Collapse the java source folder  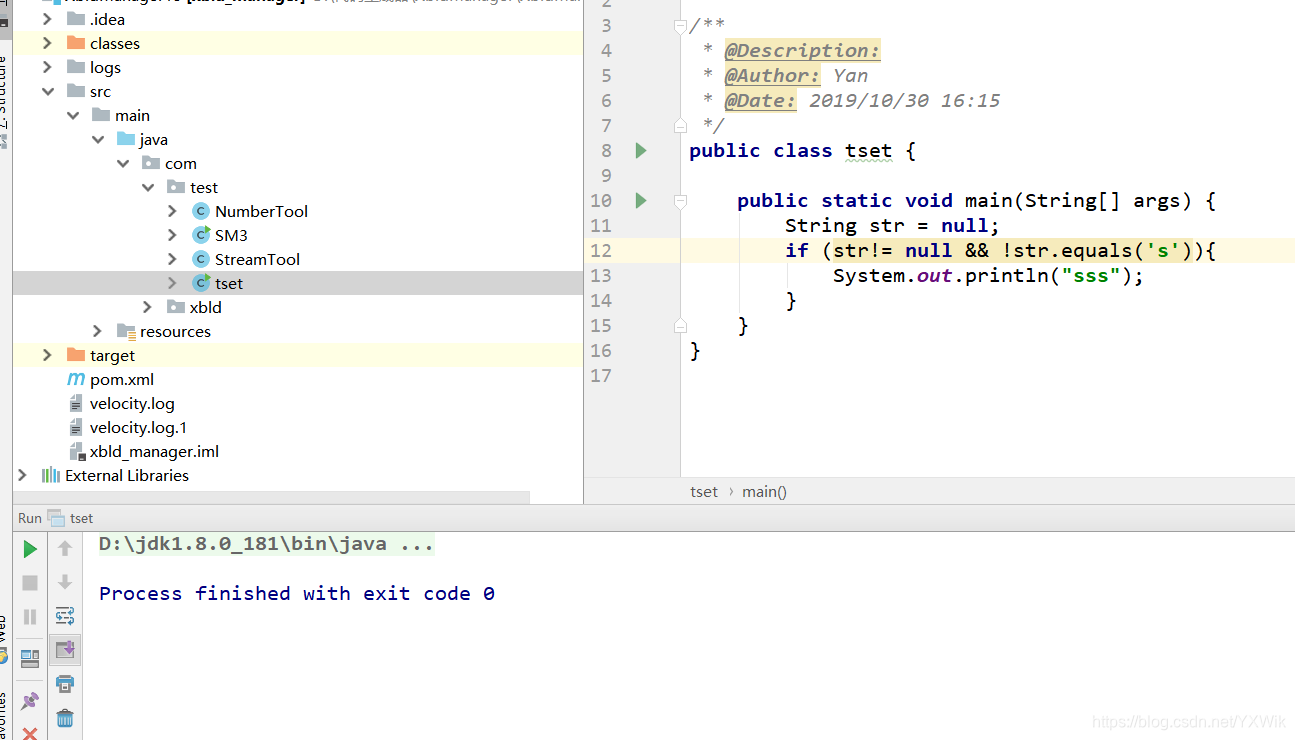(x=97, y=139)
